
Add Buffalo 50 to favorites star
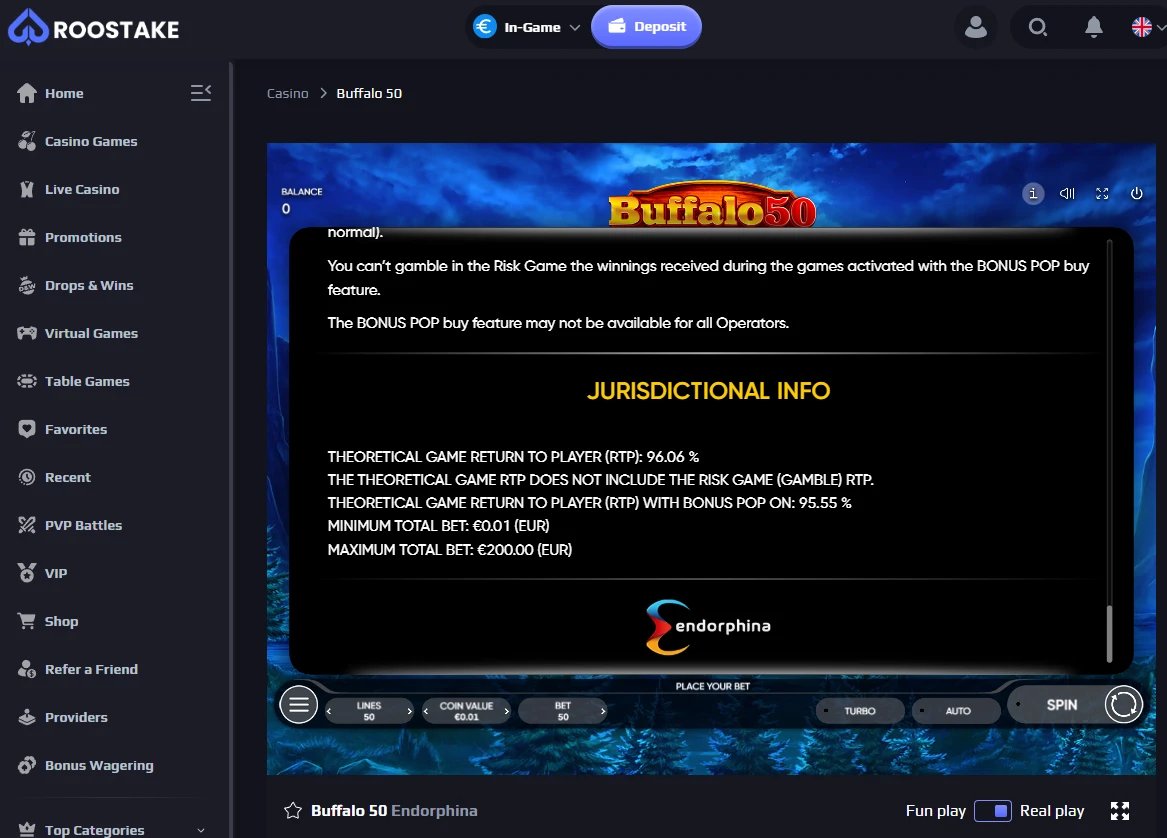point(292,810)
